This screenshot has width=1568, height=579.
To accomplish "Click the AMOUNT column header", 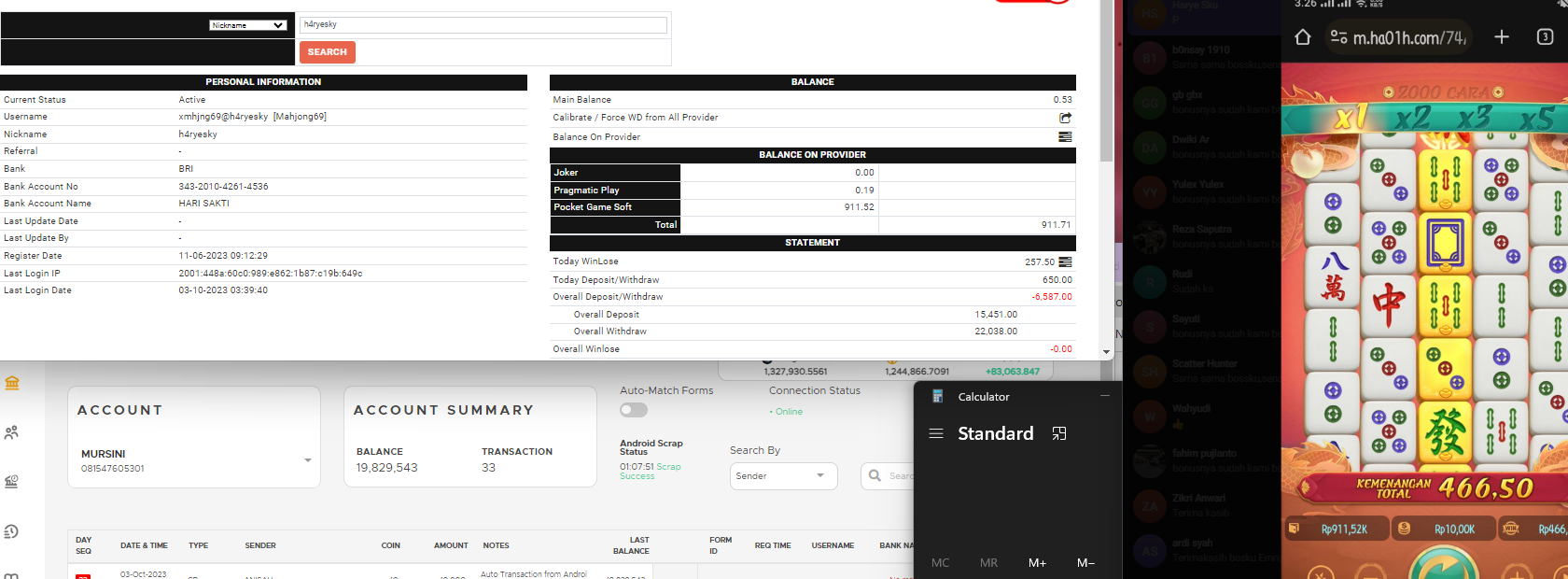I will (451, 545).
